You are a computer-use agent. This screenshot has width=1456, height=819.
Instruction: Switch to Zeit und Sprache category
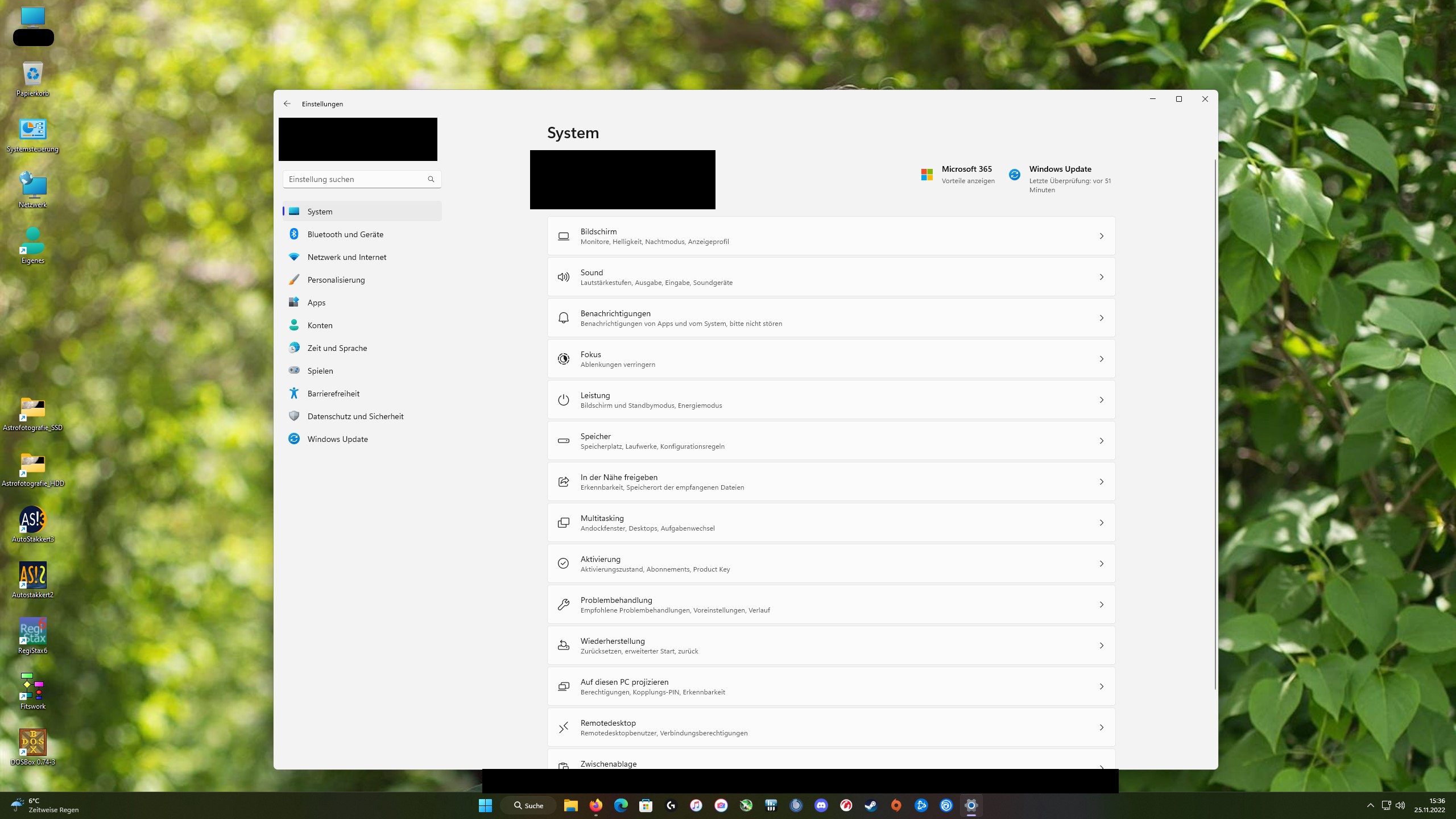click(337, 348)
